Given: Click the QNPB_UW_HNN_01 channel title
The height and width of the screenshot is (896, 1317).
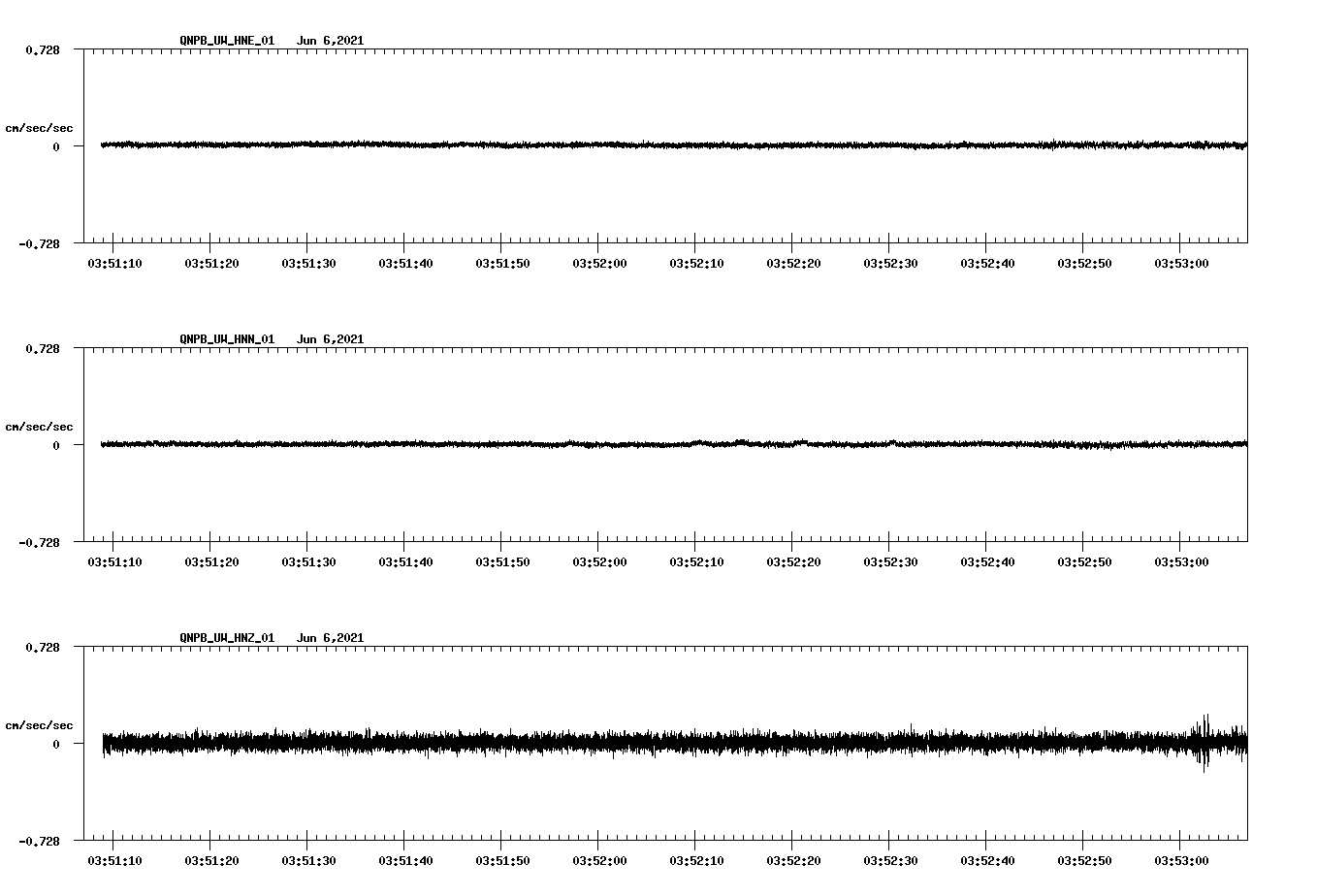Looking at the screenshot, I should 227,339.
